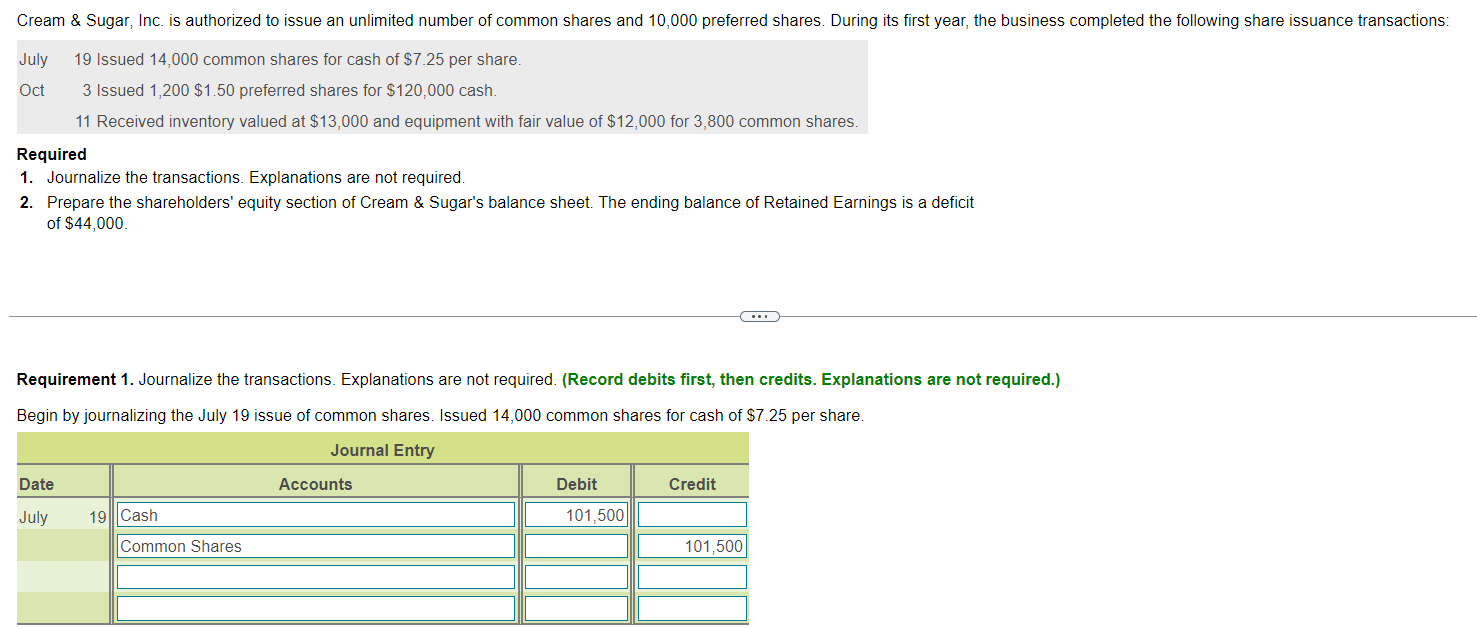
Task: Click the Journal Entry table header
Action: pos(382,449)
